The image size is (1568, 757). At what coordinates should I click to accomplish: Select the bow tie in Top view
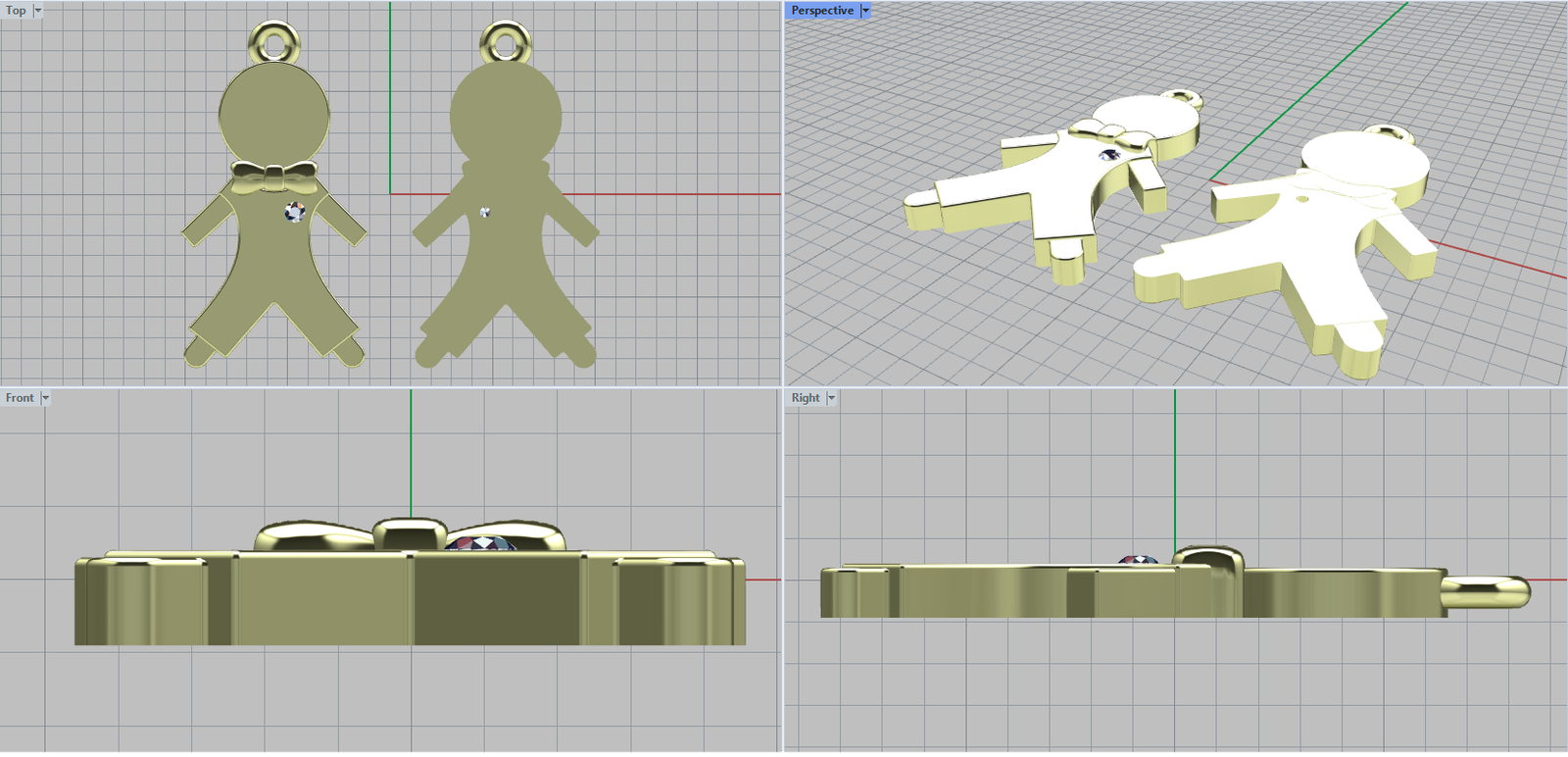274,177
